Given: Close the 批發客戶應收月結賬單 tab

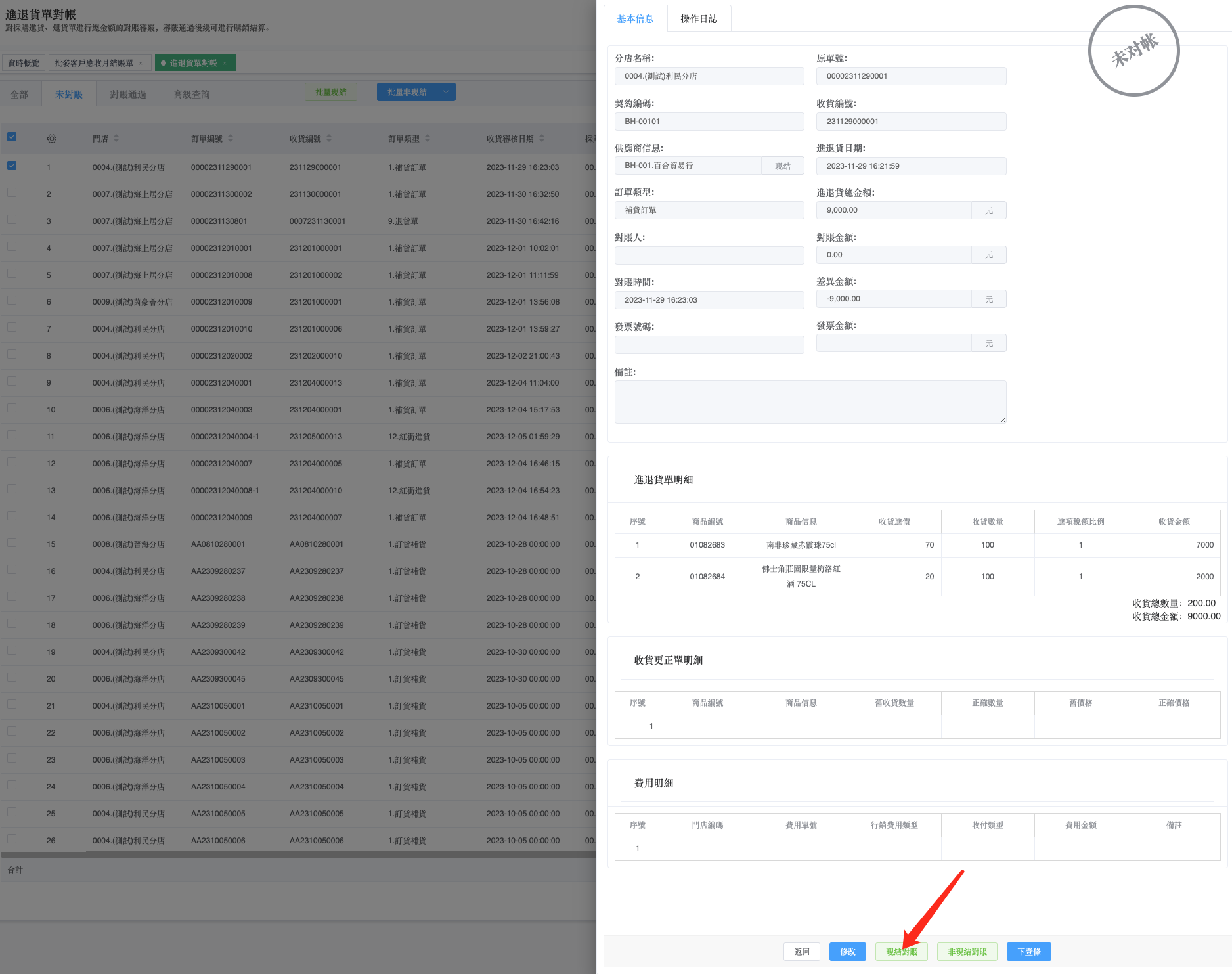Looking at the screenshot, I should pyautogui.click(x=141, y=64).
